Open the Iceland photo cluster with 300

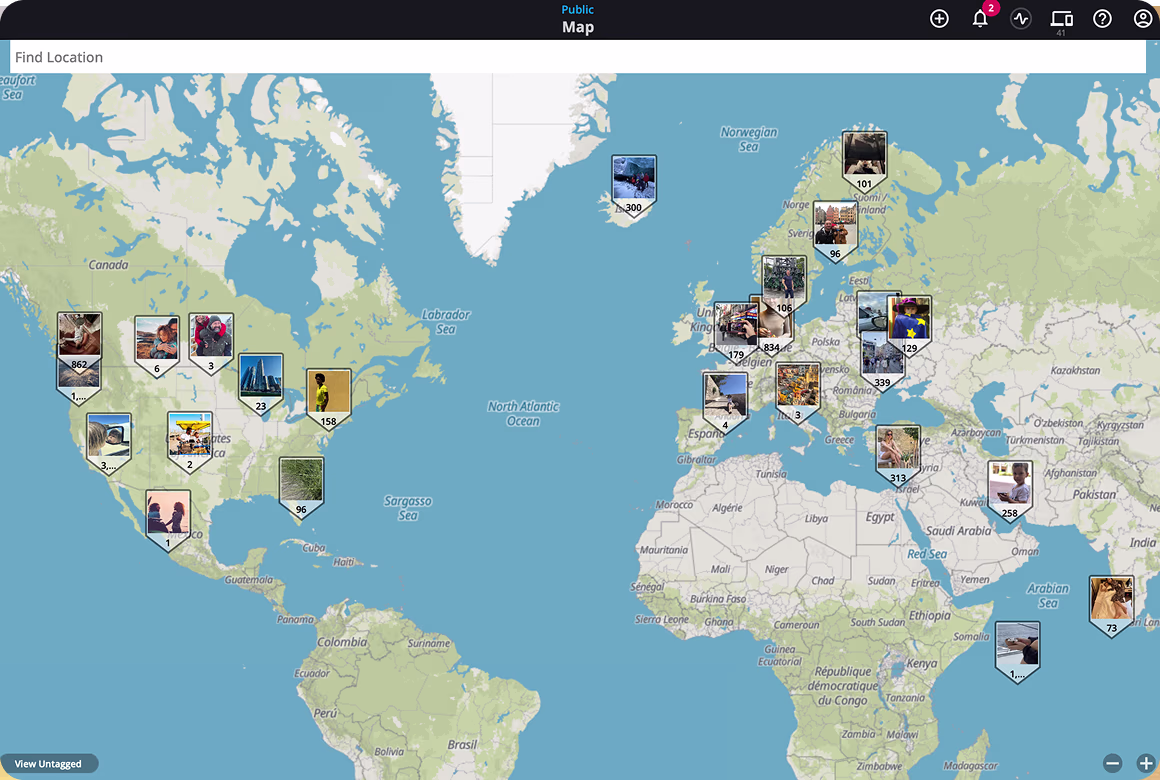click(634, 182)
